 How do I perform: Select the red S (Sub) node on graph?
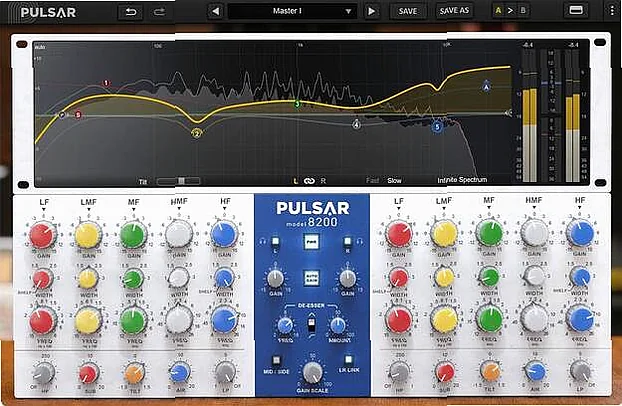(78, 115)
